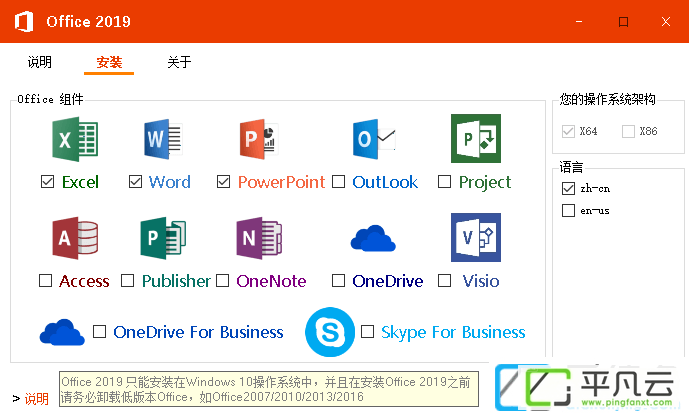Uncheck the PowerPoint checkbox
This screenshot has height=417, width=689.
tap(224, 181)
